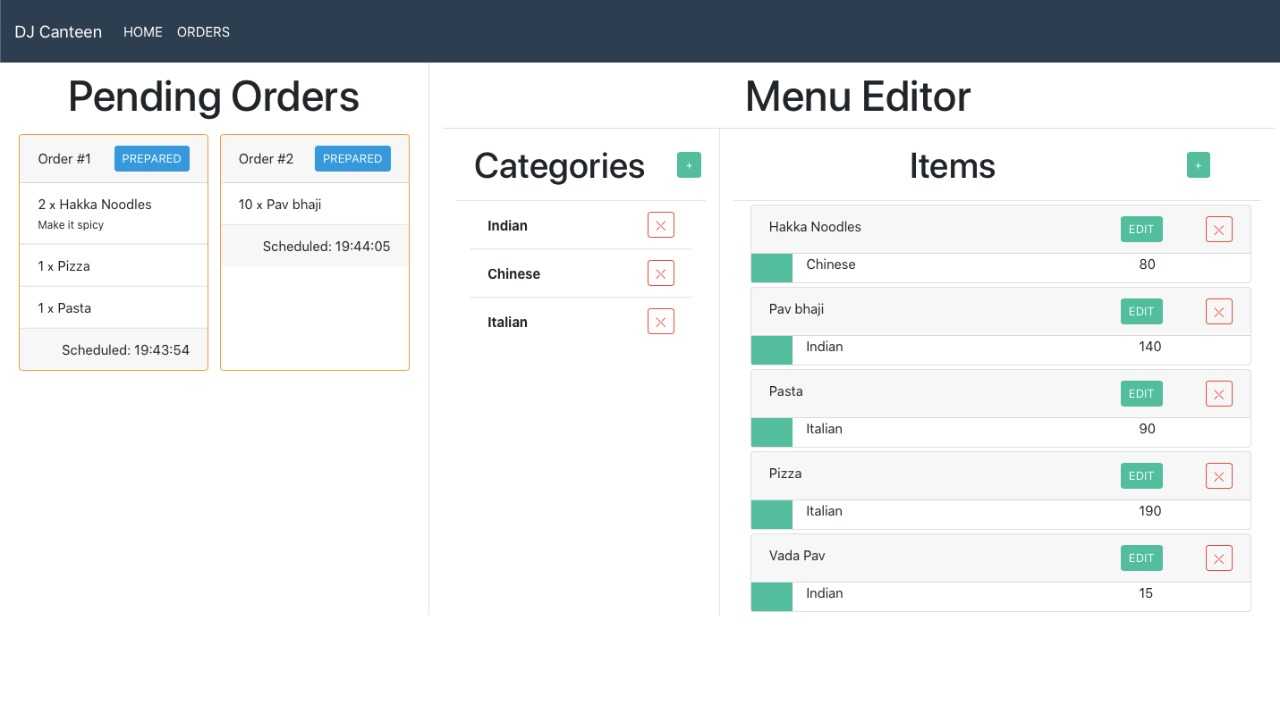Viewport: 1280px width, 705px height.
Task: Select the Indian category row
Action: (x=581, y=225)
